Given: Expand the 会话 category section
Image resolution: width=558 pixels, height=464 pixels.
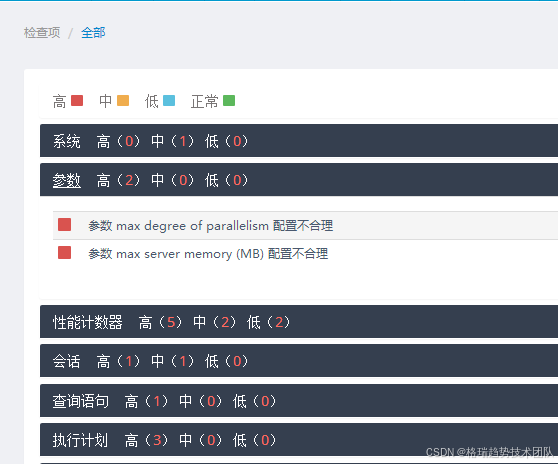Looking at the screenshot, I should [x=299, y=361].
